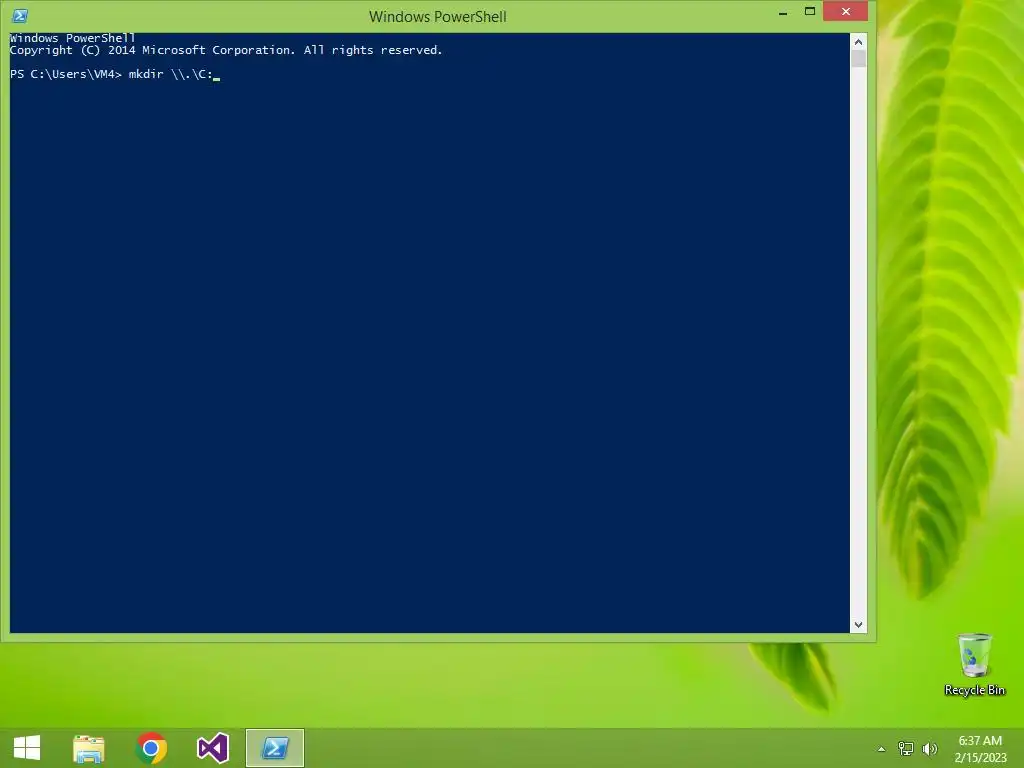Launch Visual Studio from the taskbar

pos(213,748)
